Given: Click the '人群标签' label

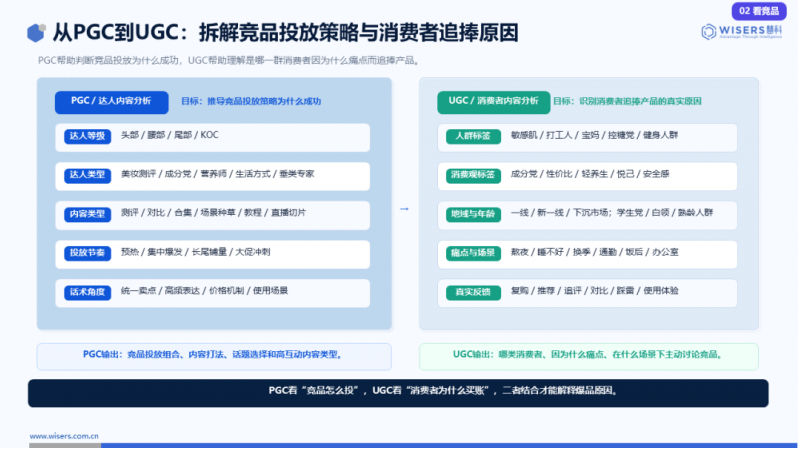Looking at the screenshot, I should click(473, 136).
